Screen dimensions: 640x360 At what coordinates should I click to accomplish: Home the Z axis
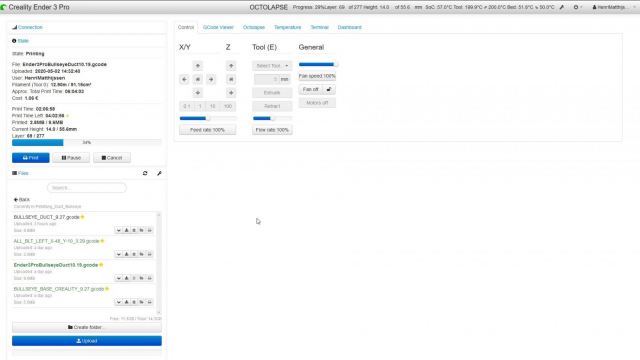point(231,79)
